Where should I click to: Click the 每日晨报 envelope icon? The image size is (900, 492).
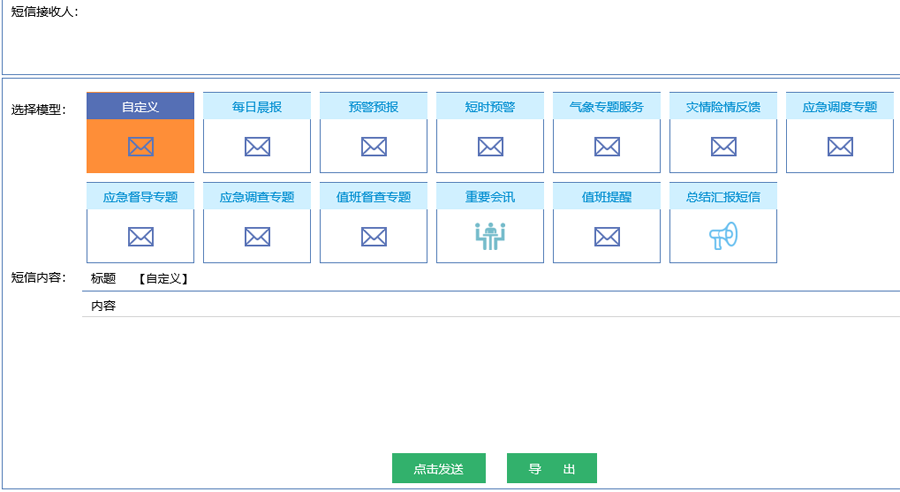tap(257, 147)
